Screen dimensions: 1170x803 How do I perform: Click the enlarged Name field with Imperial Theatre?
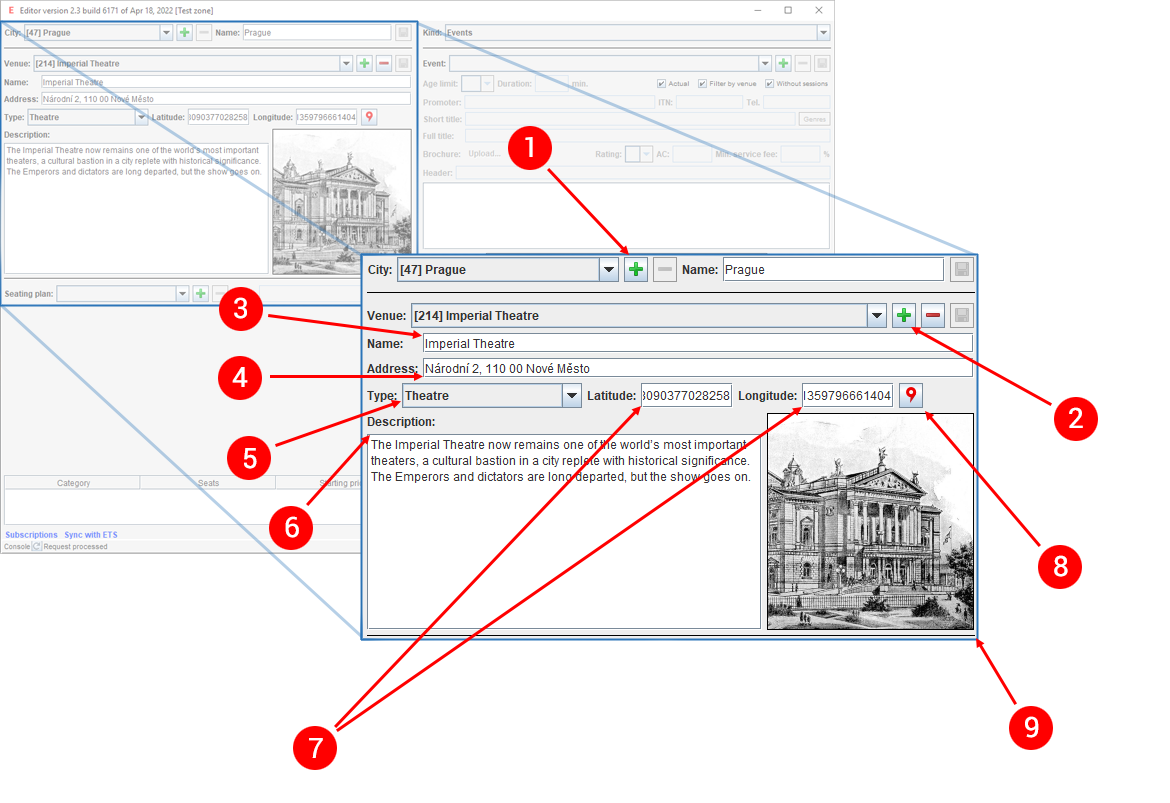click(x=698, y=343)
